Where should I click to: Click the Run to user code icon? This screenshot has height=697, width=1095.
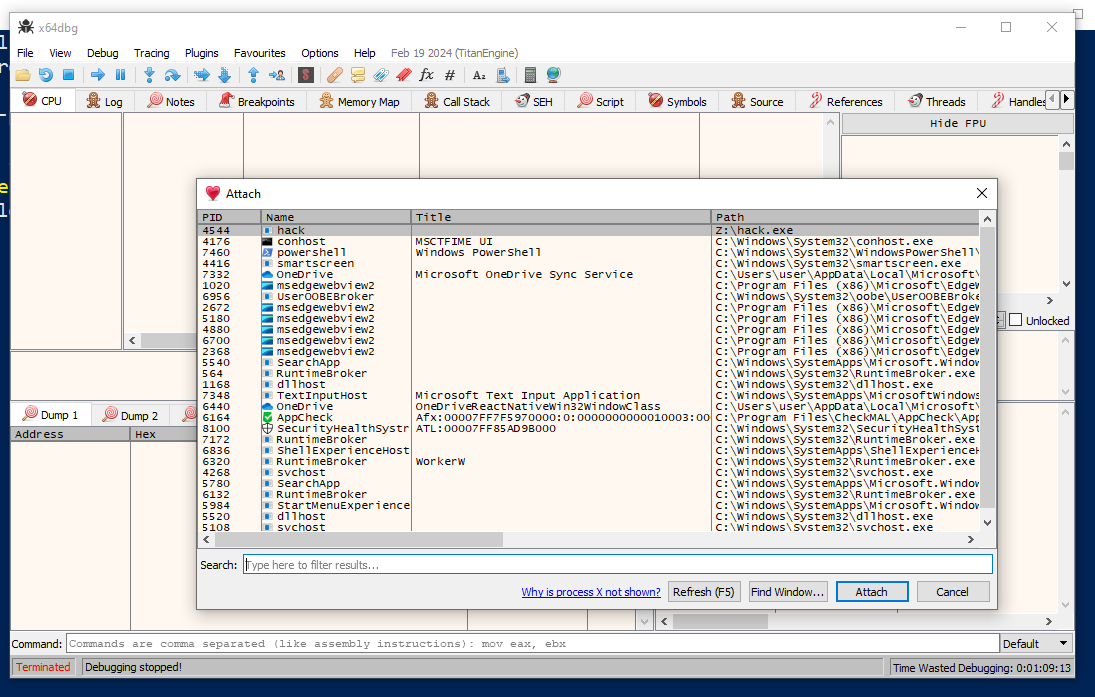tap(277, 75)
